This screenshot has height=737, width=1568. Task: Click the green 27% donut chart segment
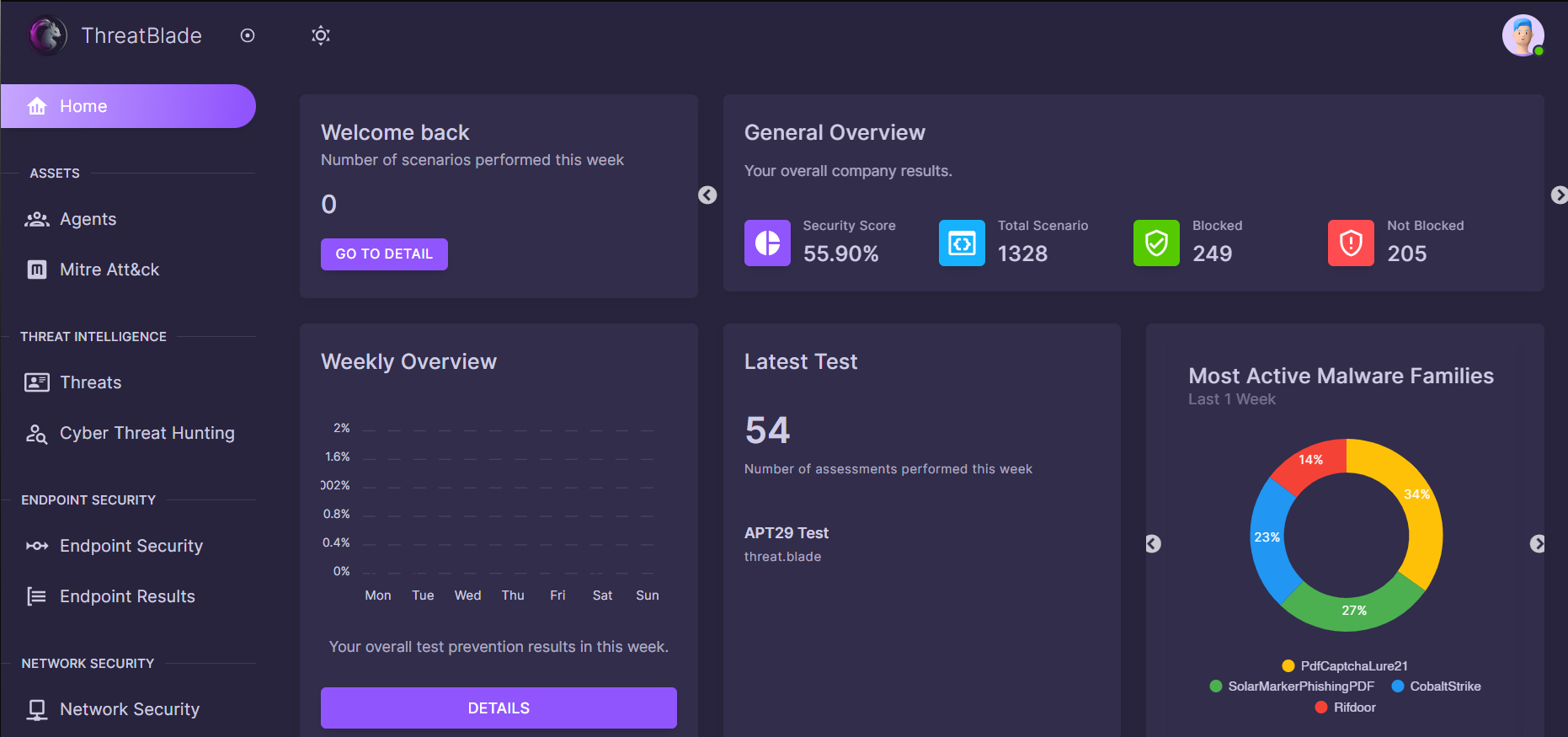[1352, 608]
